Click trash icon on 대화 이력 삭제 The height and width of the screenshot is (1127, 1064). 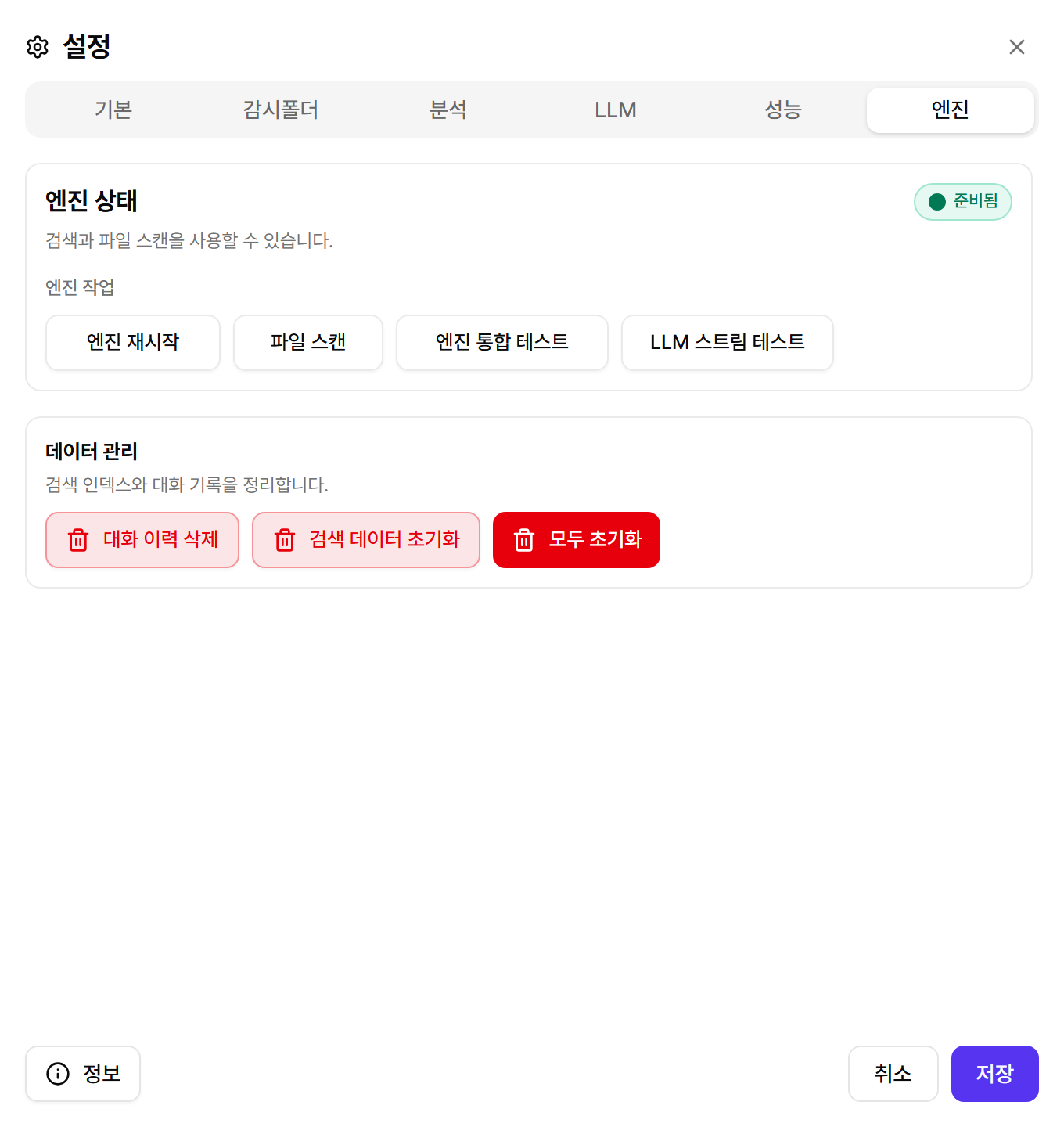pyautogui.click(x=78, y=540)
